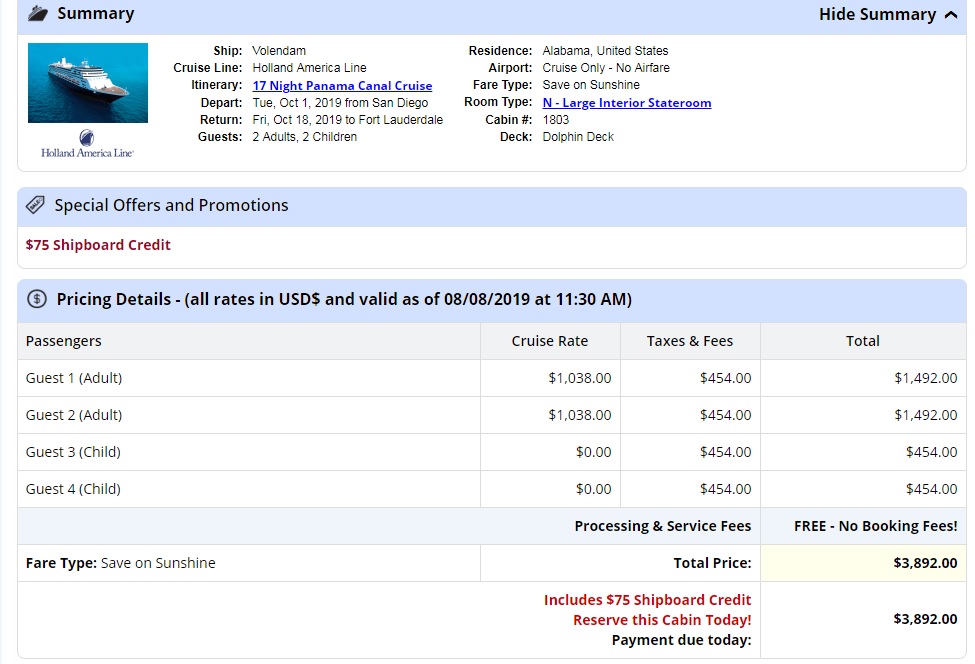The height and width of the screenshot is (664, 975).
Task: Click Guest 3 cruise rate $0.00
Action: (x=593, y=452)
